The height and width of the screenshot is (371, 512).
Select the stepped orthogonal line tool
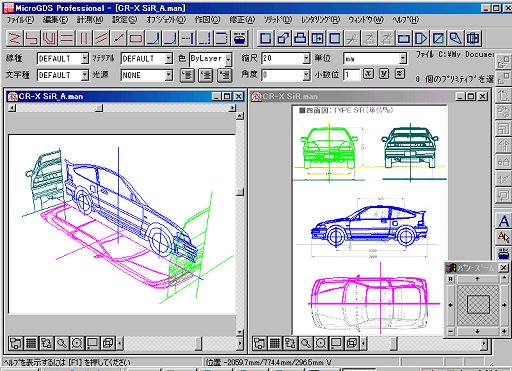point(32,38)
